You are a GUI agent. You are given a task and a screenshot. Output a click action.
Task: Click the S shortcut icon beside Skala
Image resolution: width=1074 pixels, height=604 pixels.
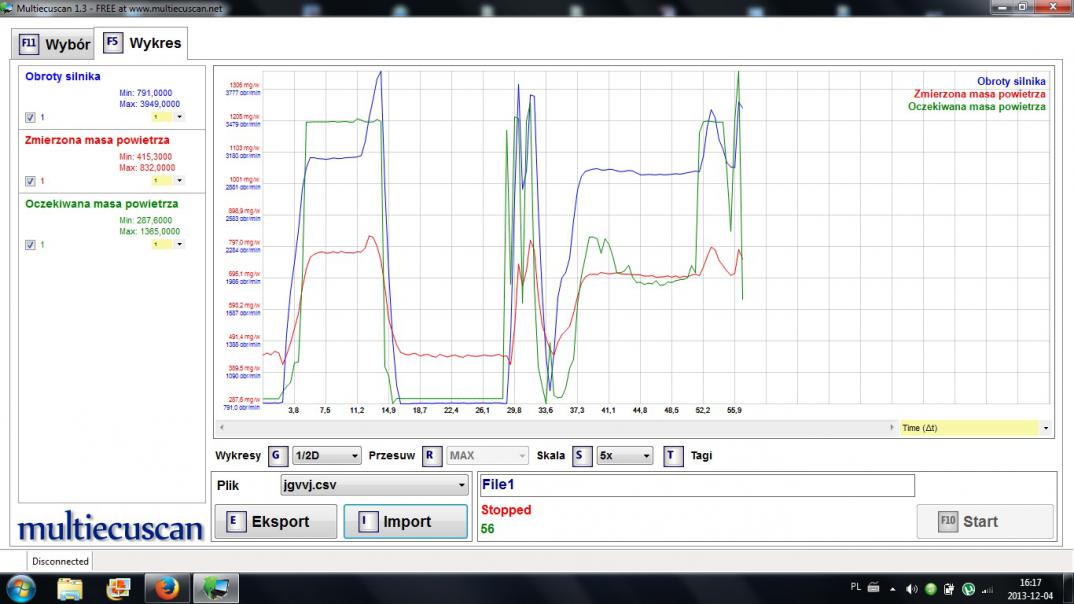pos(581,456)
